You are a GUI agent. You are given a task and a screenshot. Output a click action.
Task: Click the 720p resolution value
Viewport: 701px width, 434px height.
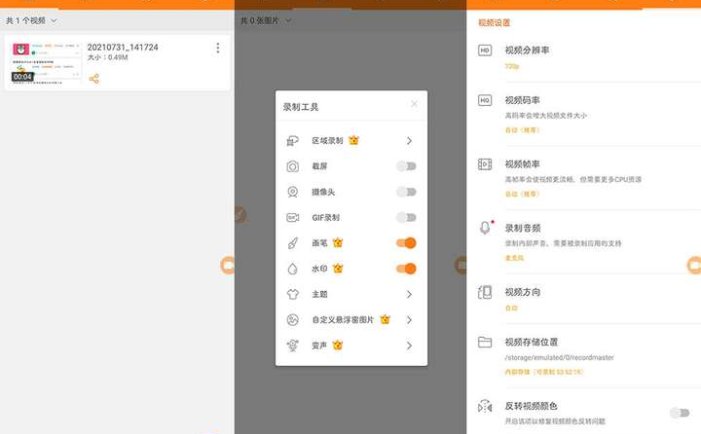[512, 66]
